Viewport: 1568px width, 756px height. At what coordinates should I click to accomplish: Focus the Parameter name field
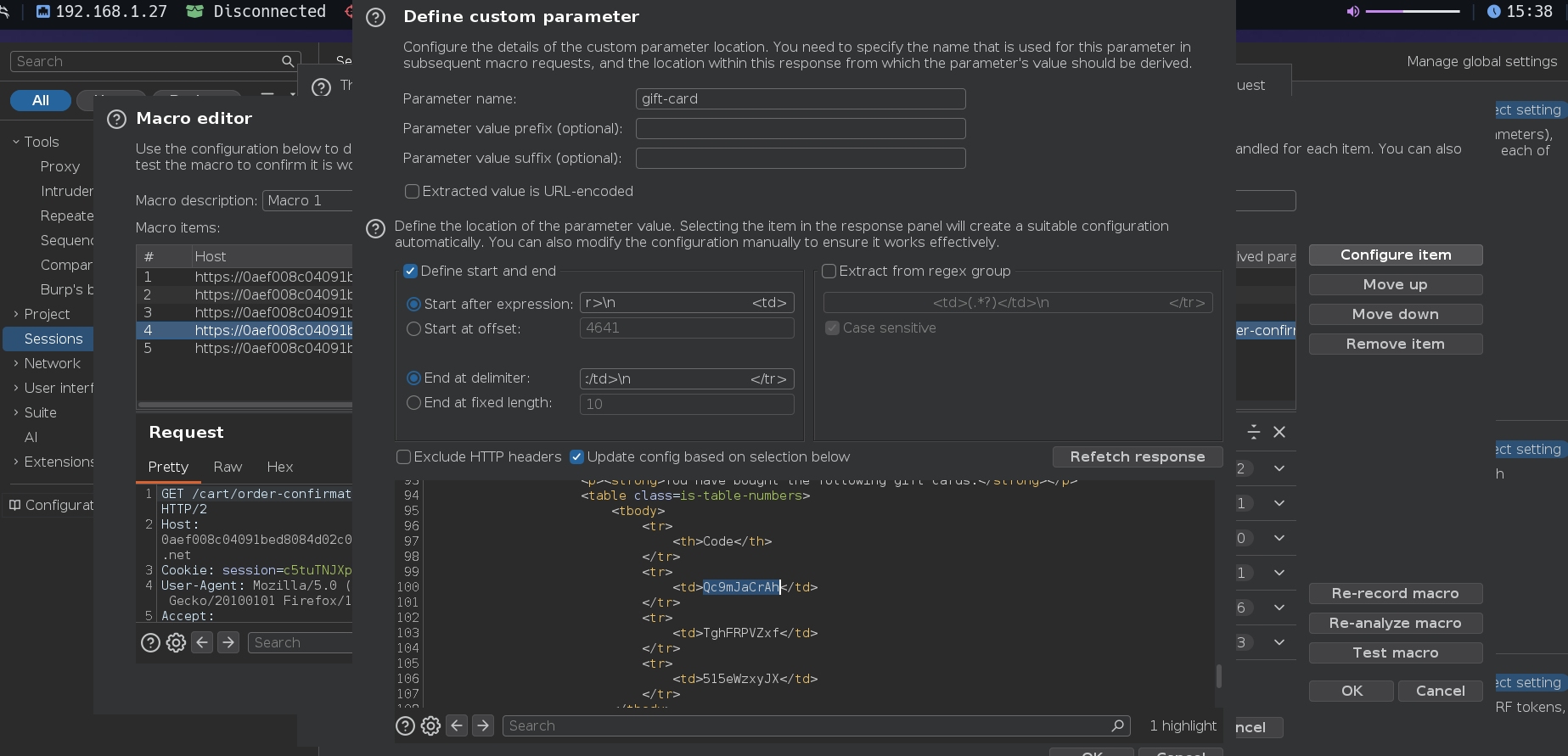(x=801, y=99)
